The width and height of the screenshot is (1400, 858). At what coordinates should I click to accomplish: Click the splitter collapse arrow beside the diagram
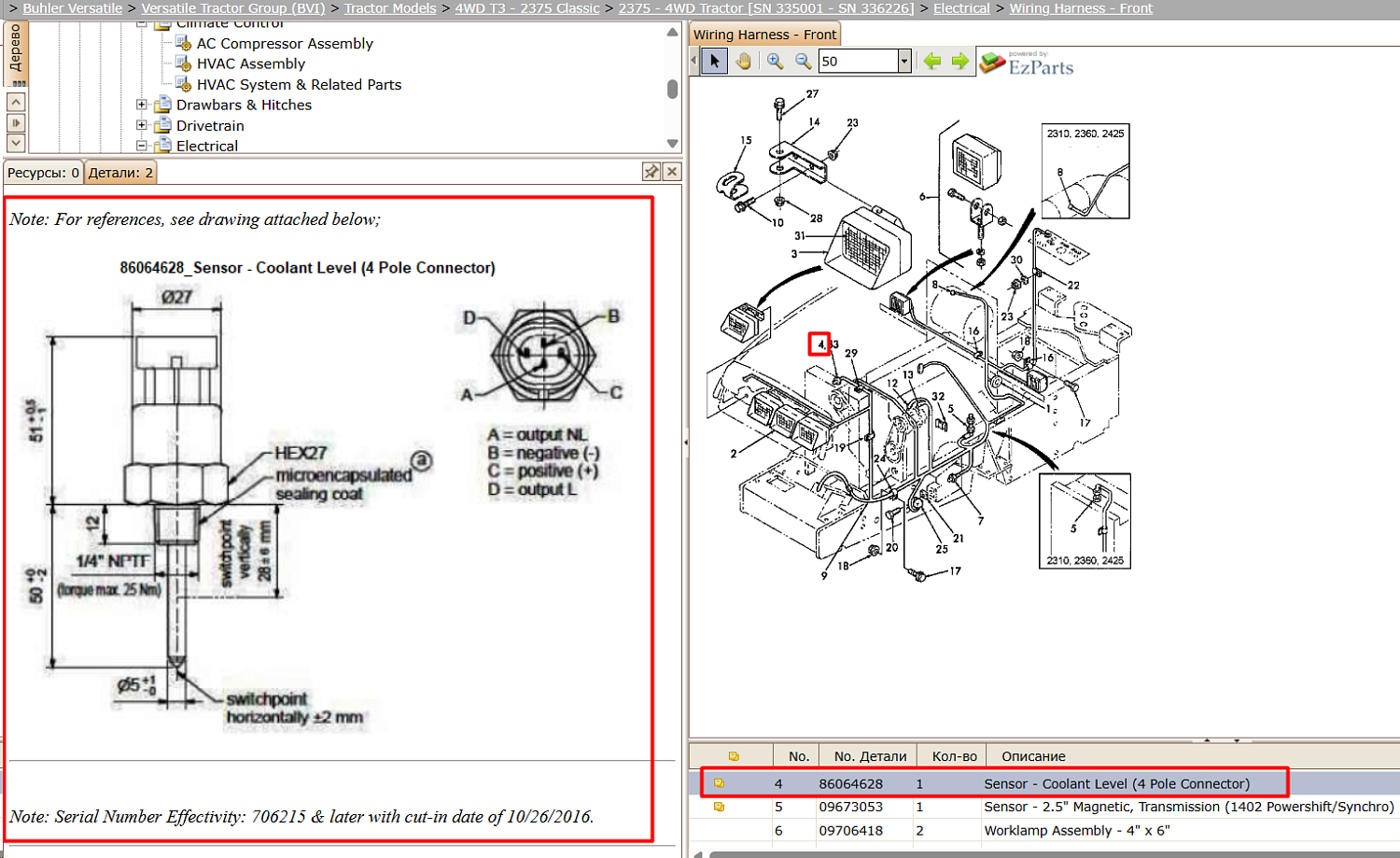point(685,443)
